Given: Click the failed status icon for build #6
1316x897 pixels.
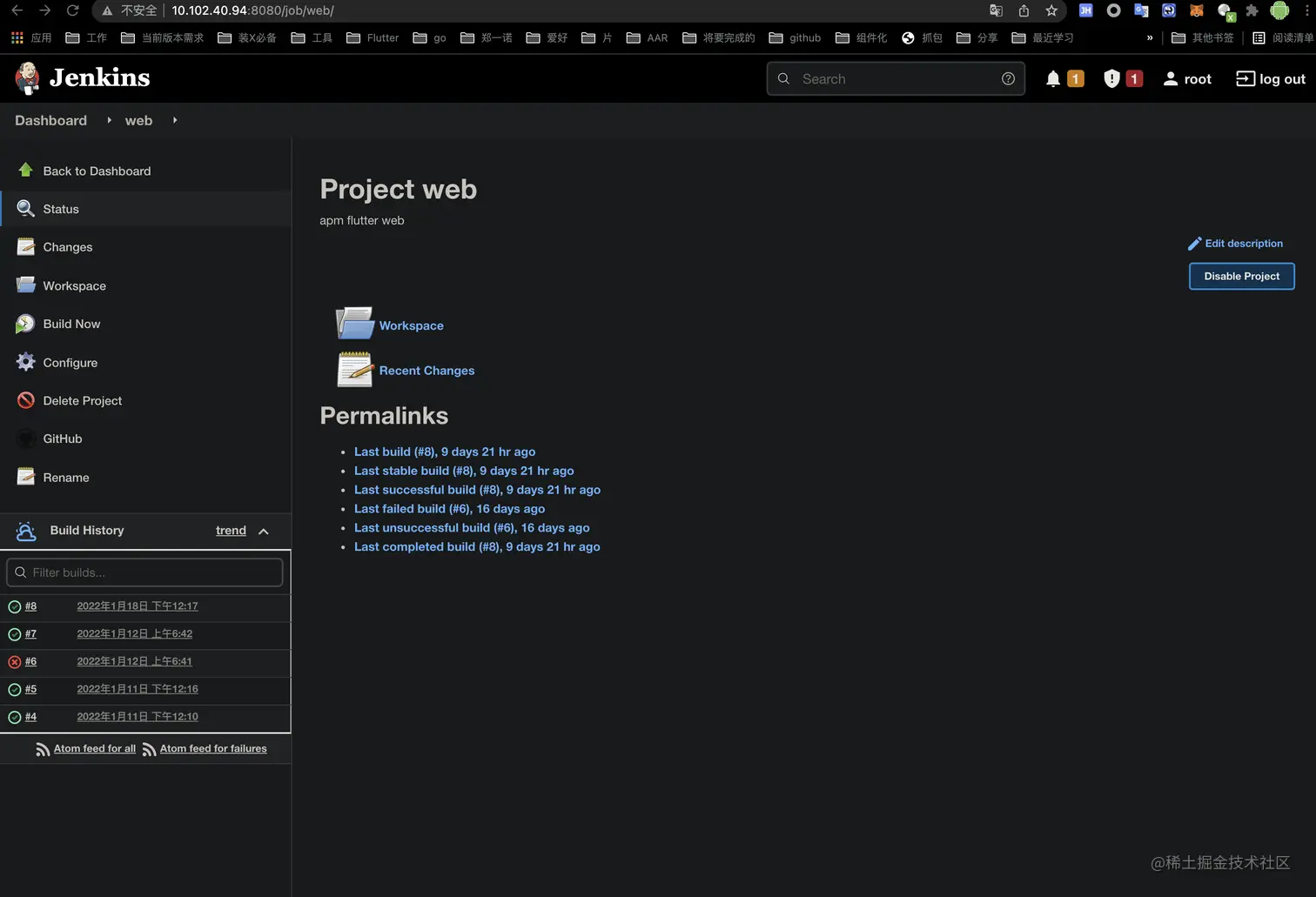Looking at the screenshot, I should pyautogui.click(x=15, y=662).
